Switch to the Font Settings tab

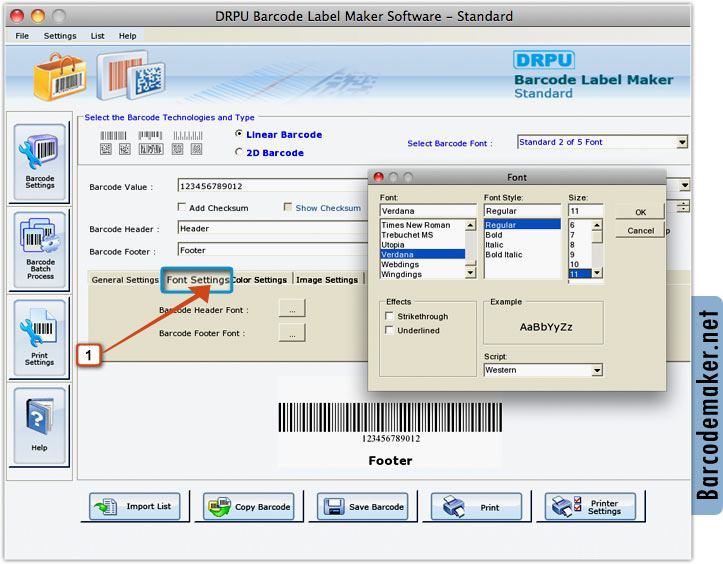(197, 279)
